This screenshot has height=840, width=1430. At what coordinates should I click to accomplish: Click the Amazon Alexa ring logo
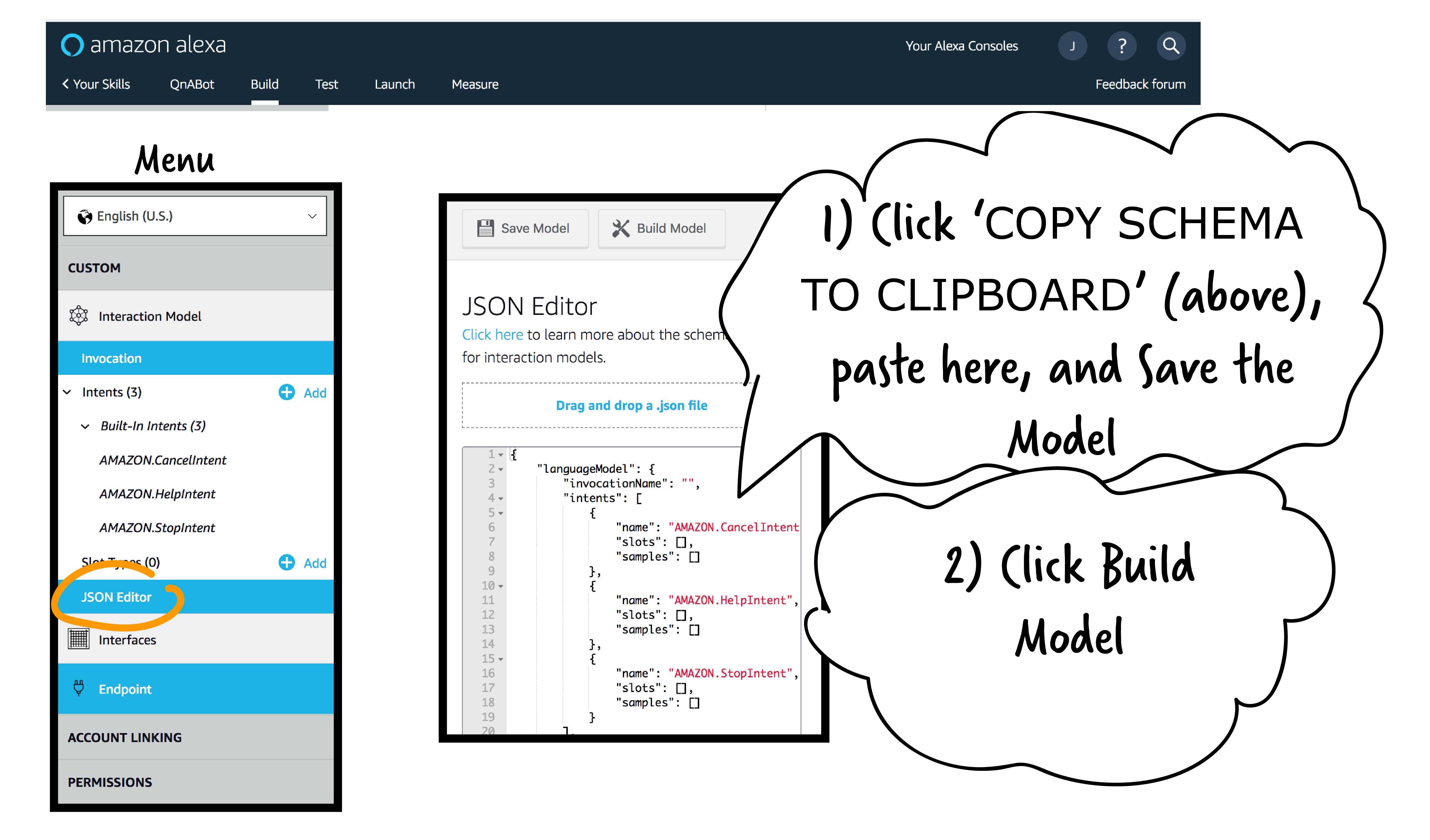[x=72, y=45]
